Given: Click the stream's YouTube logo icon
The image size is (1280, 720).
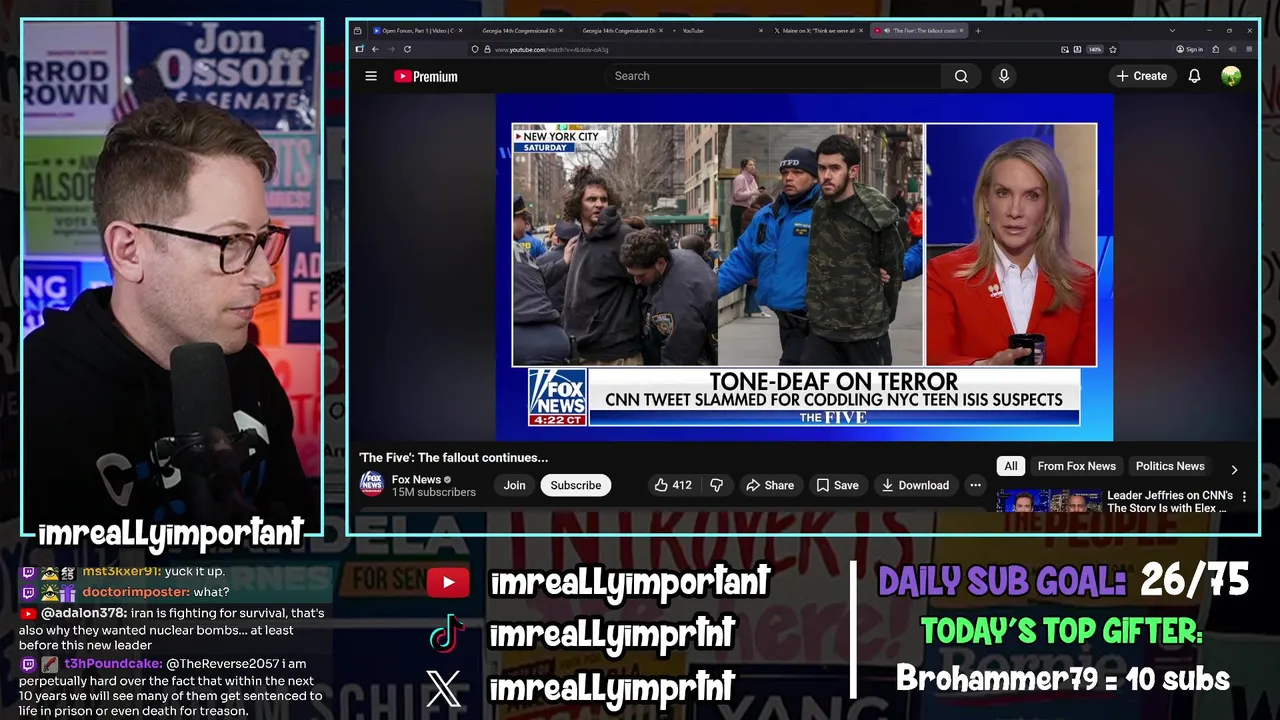Looking at the screenshot, I should click(448, 583).
